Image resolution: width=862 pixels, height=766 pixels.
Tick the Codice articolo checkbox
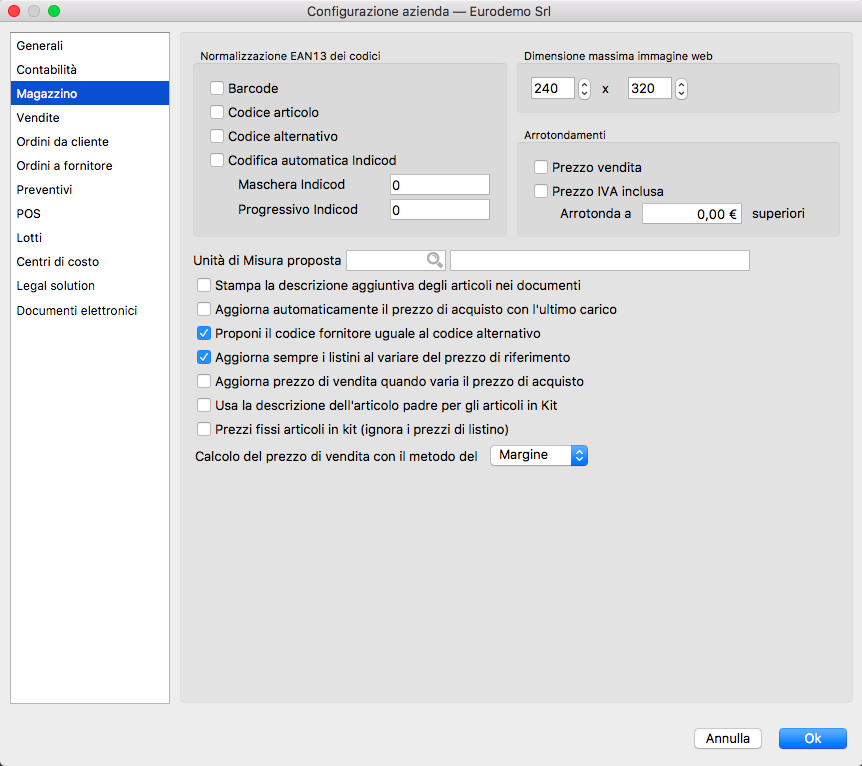[217, 113]
